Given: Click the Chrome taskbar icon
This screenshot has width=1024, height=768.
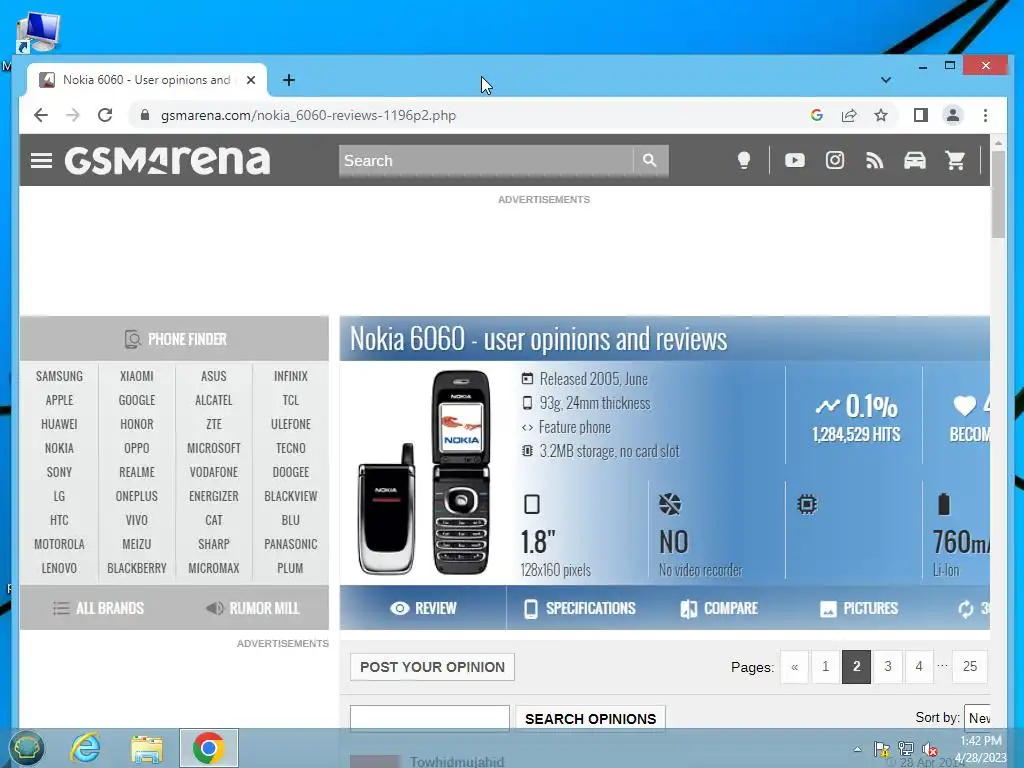Looking at the screenshot, I should click(209, 748).
